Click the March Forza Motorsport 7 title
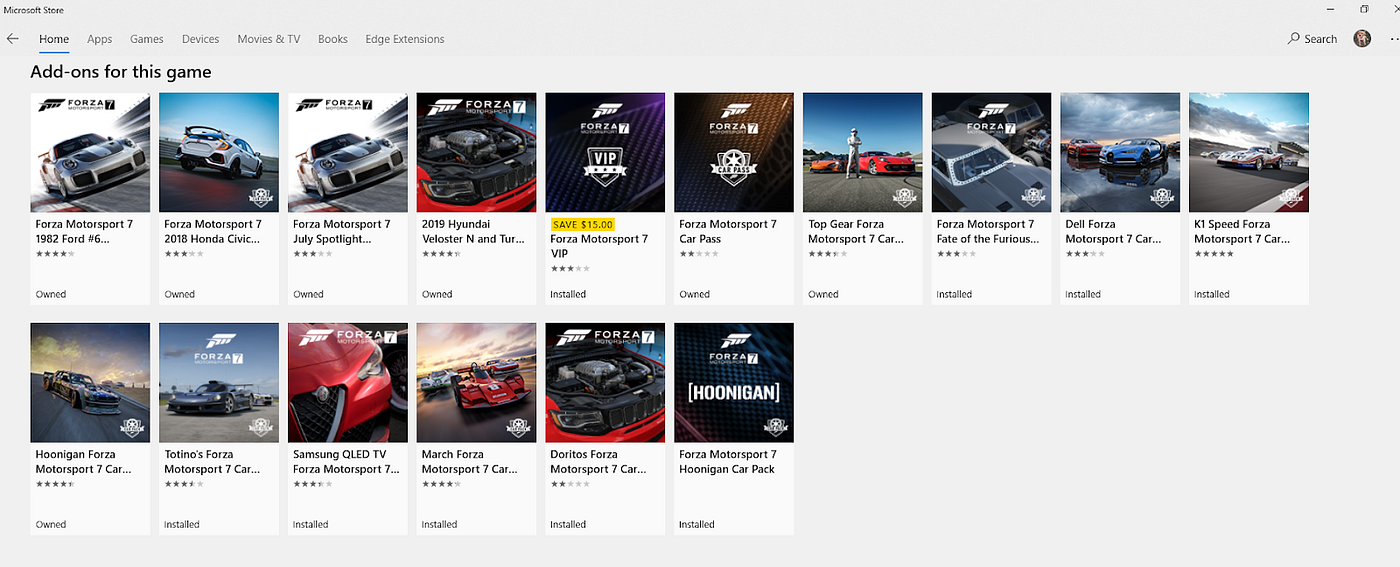The image size is (1400, 567). click(x=470, y=462)
